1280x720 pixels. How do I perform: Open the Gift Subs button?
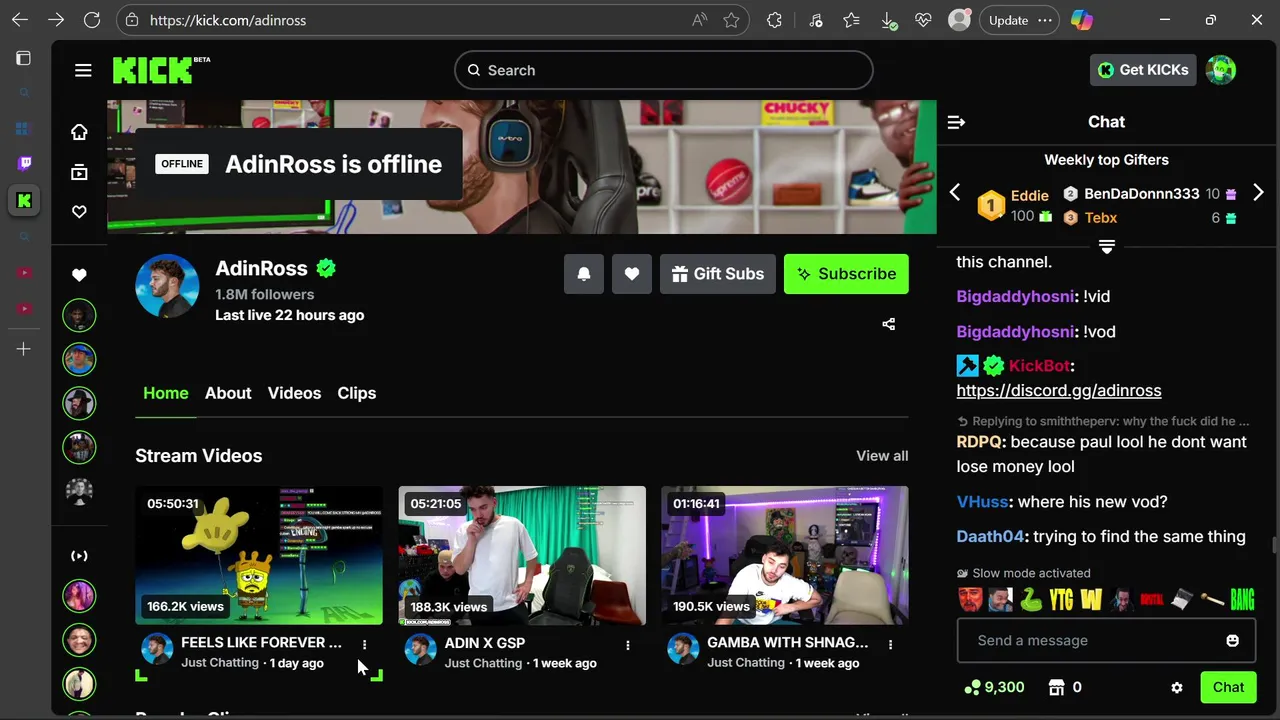718,274
